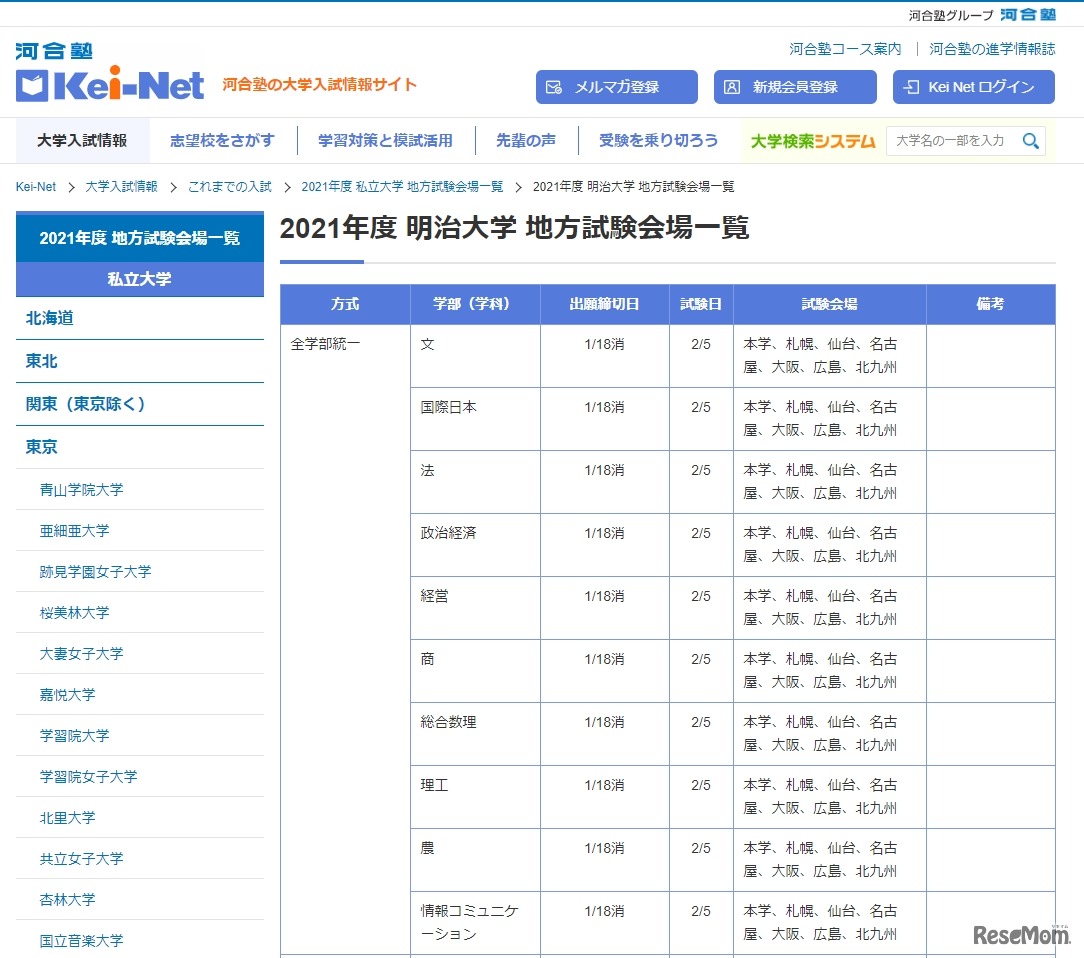Image resolution: width=1084 pixels, height=958 pixels.
Task: Click the 河合塾 group logo at top right
Action: (x=1027, y=14)
